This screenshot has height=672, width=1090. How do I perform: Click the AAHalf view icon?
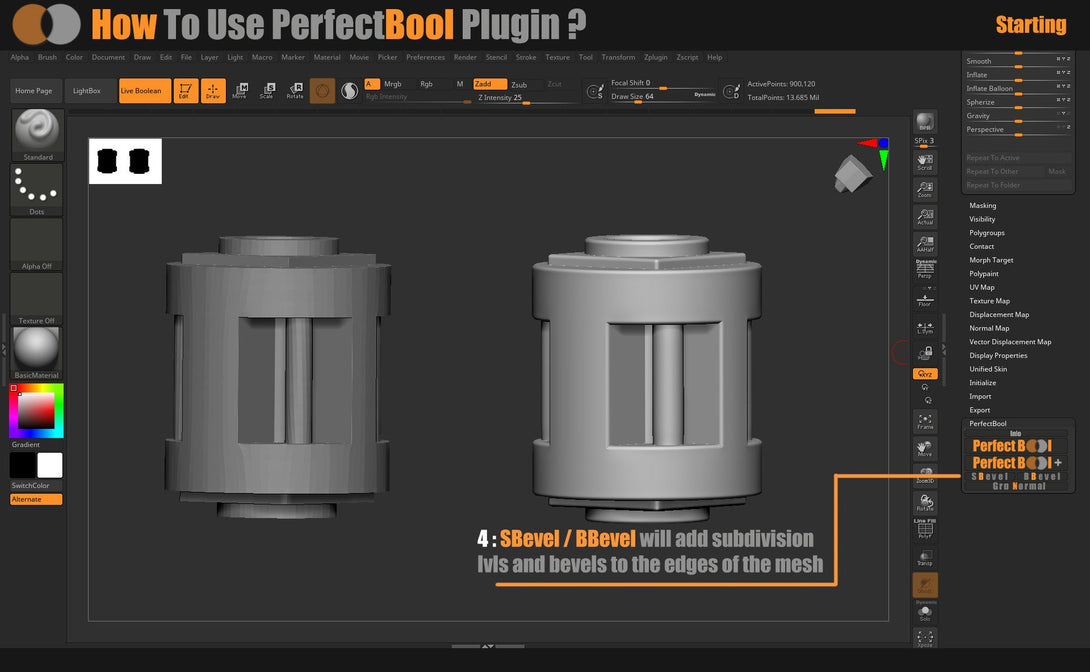925,244
